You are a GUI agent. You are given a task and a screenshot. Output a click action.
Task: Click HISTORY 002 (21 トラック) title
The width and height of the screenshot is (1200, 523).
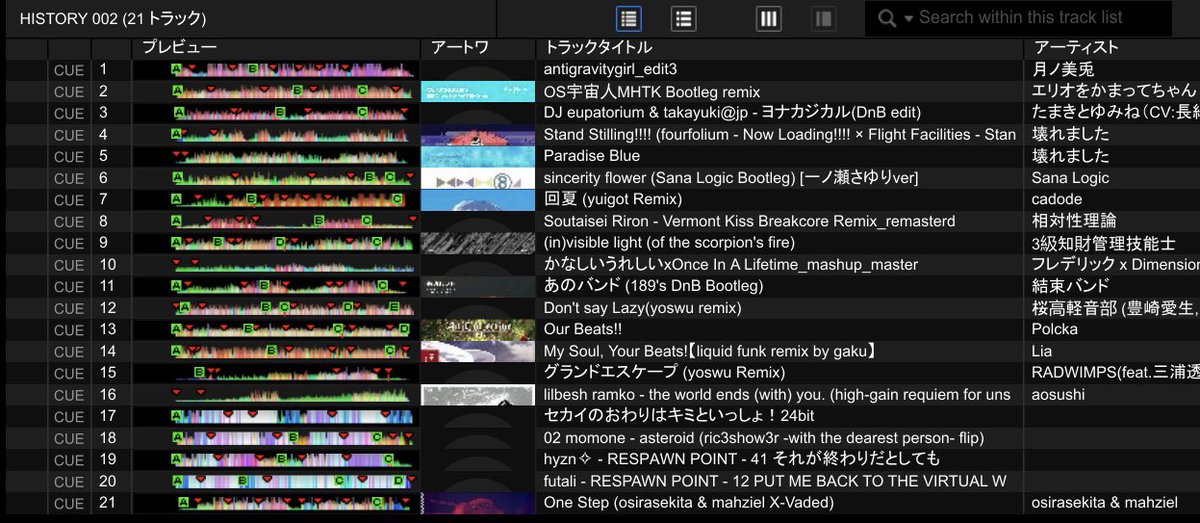click(x=113, y=18)
